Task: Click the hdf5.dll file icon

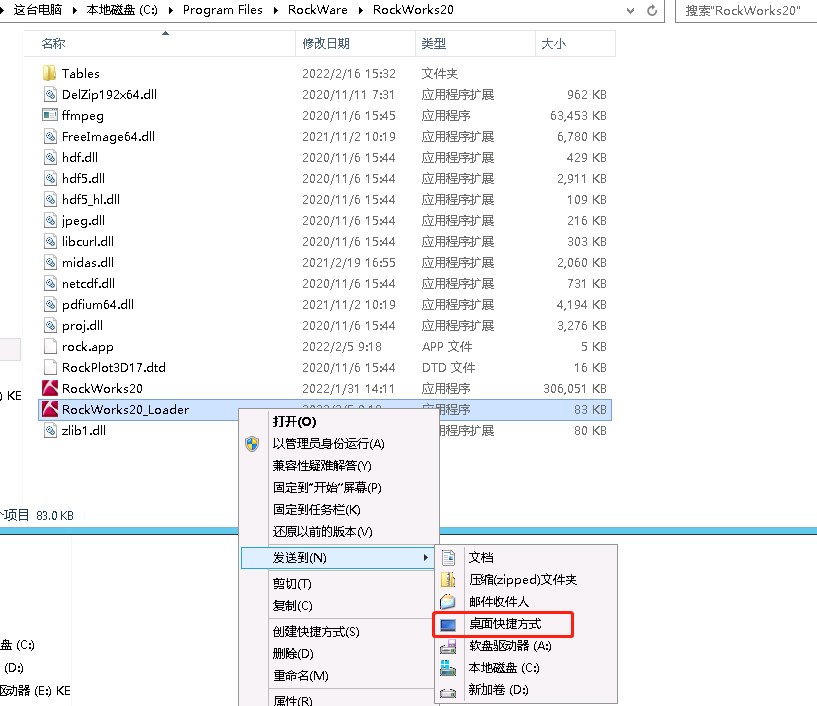Action: tap(50, 178)
